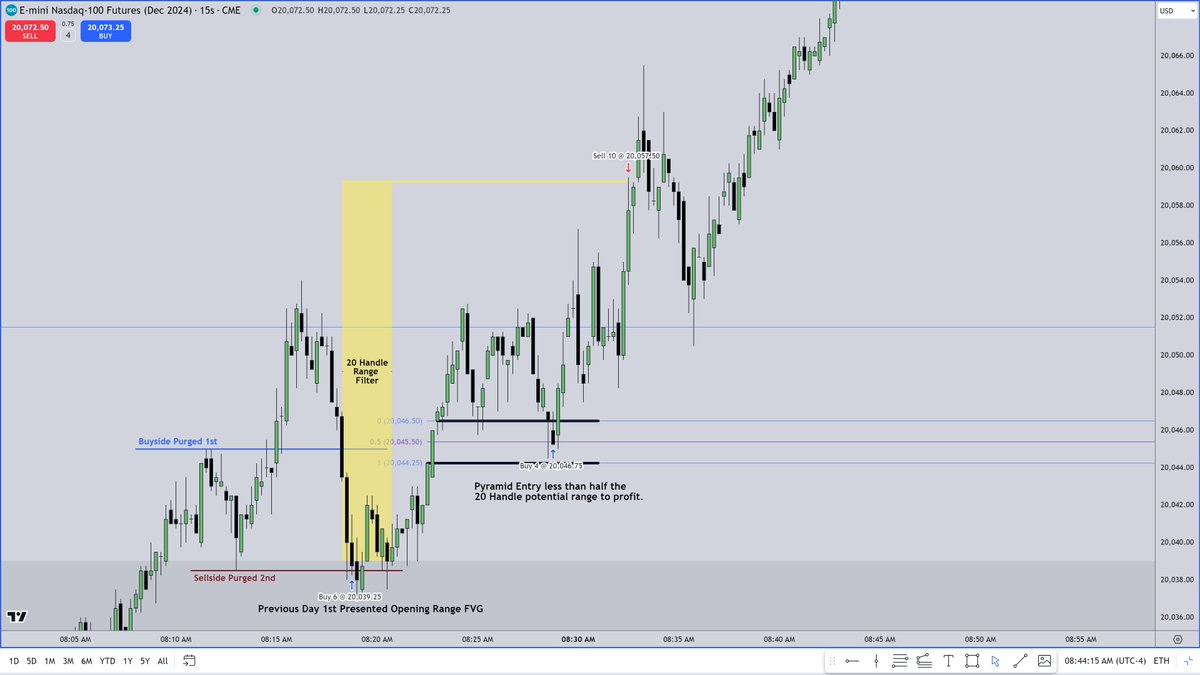Viewport: 1200px width, 675px height.
Task: Select the 1D time range
Action: point(14,661)
